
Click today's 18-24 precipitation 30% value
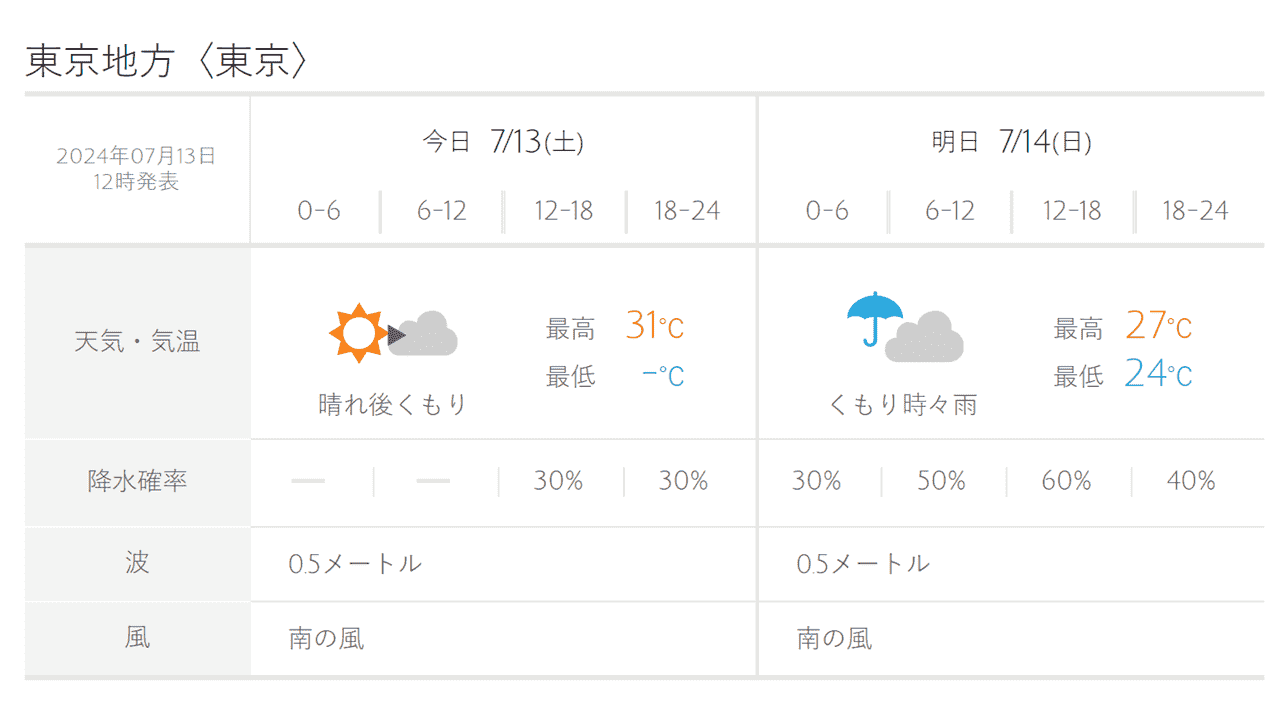point(683,481)
